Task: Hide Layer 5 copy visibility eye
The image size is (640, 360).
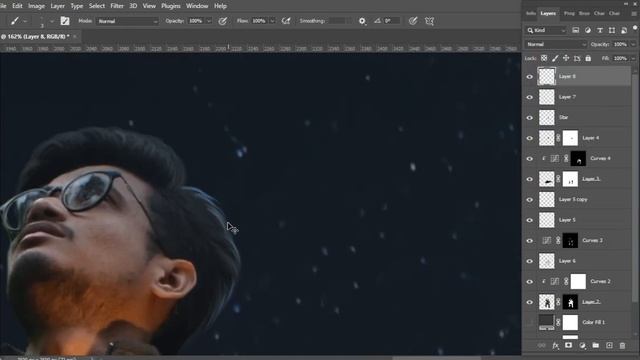Action: tap(530, 200)
